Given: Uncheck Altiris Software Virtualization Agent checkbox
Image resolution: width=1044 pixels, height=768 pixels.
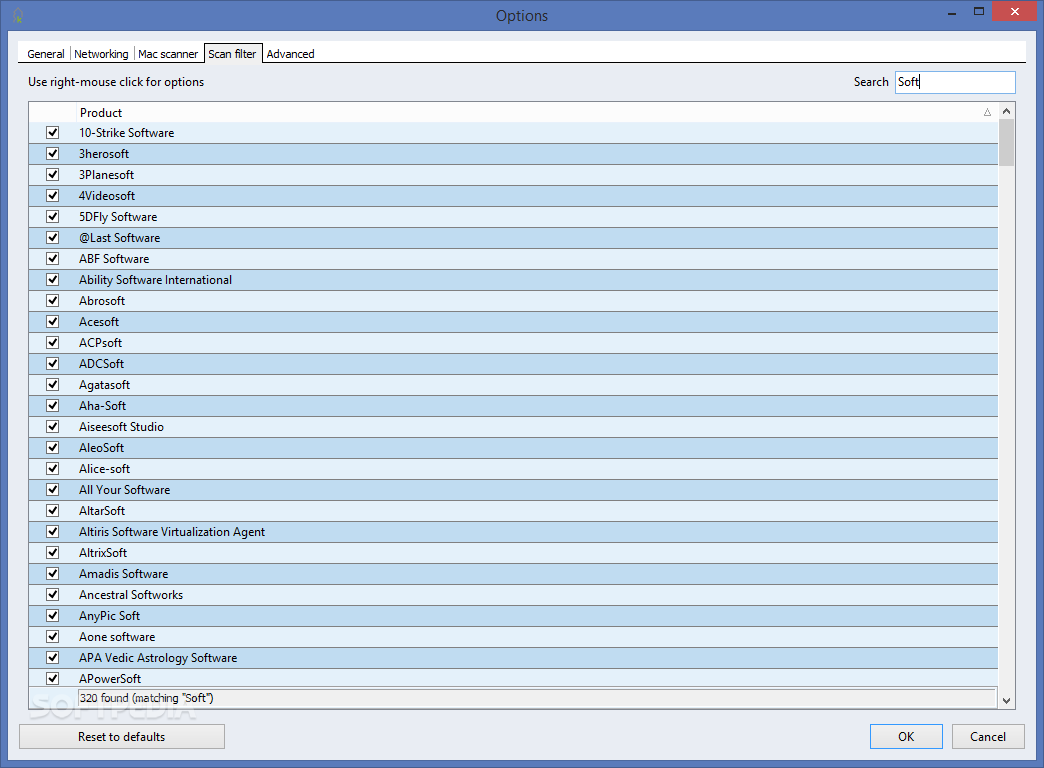Looking at the screenshot, I should tap(53, 532).
